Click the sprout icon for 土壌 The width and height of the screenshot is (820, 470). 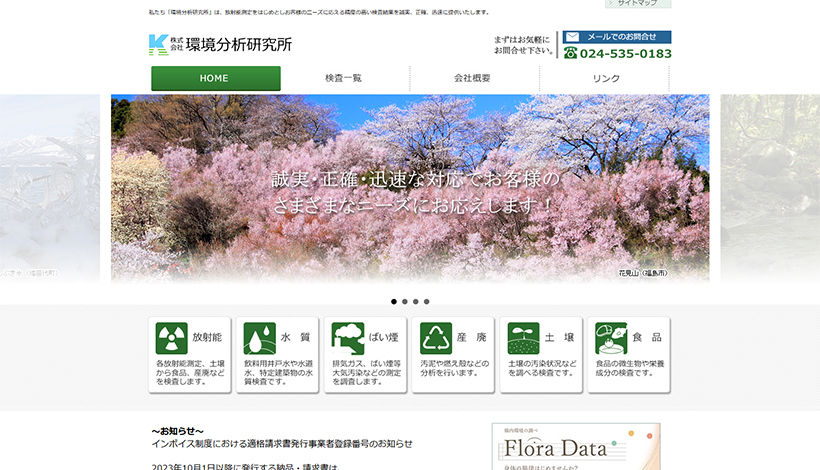523,338
